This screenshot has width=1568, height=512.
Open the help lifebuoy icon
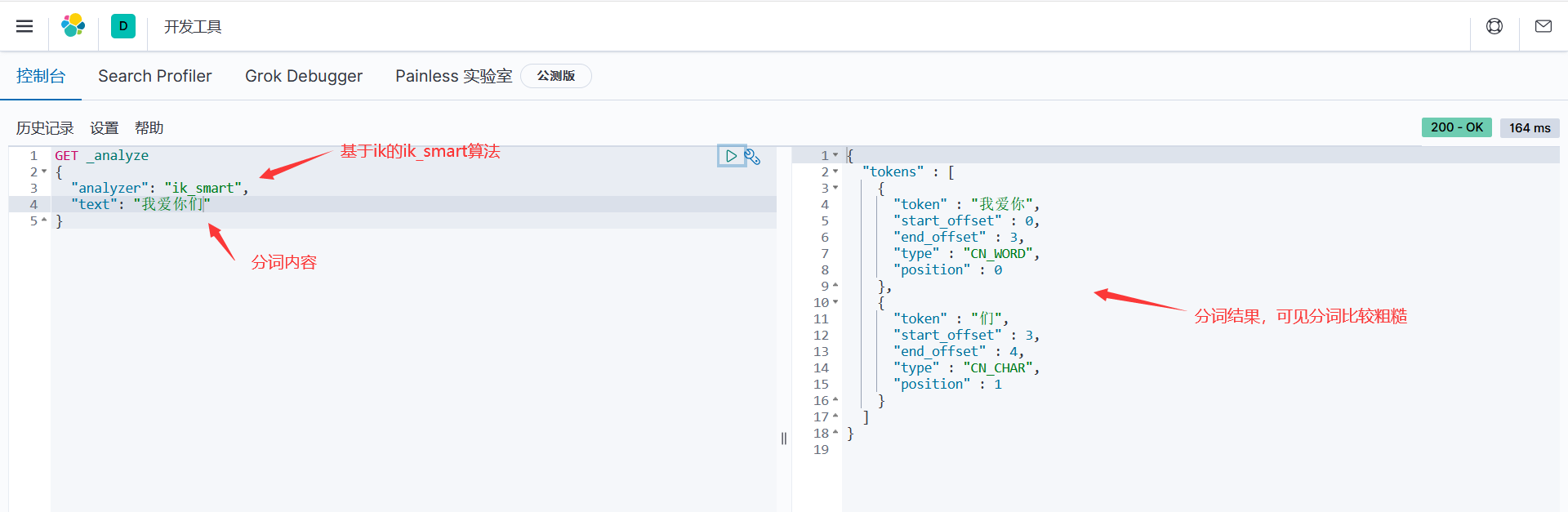pos(1494,26)
